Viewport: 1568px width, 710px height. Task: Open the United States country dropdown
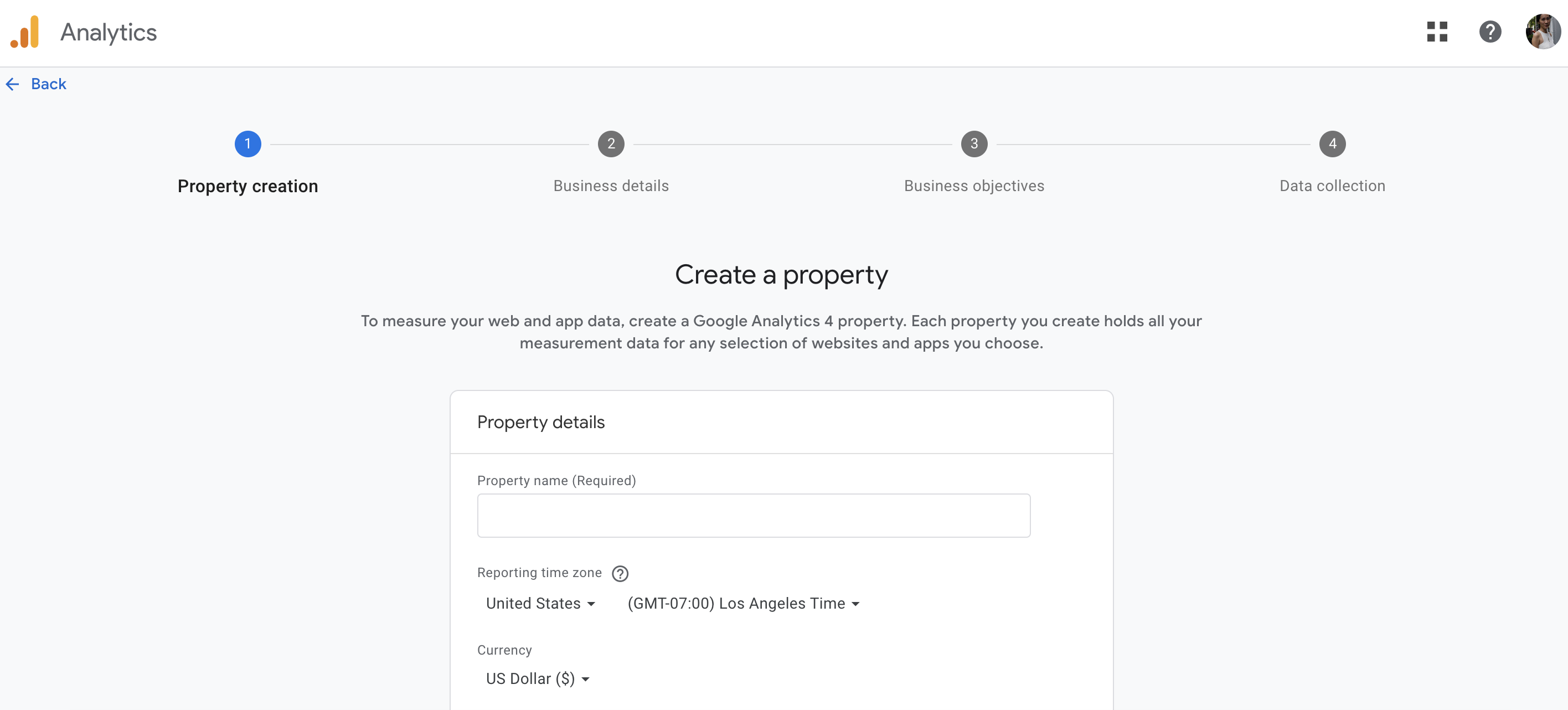point(540,604)
